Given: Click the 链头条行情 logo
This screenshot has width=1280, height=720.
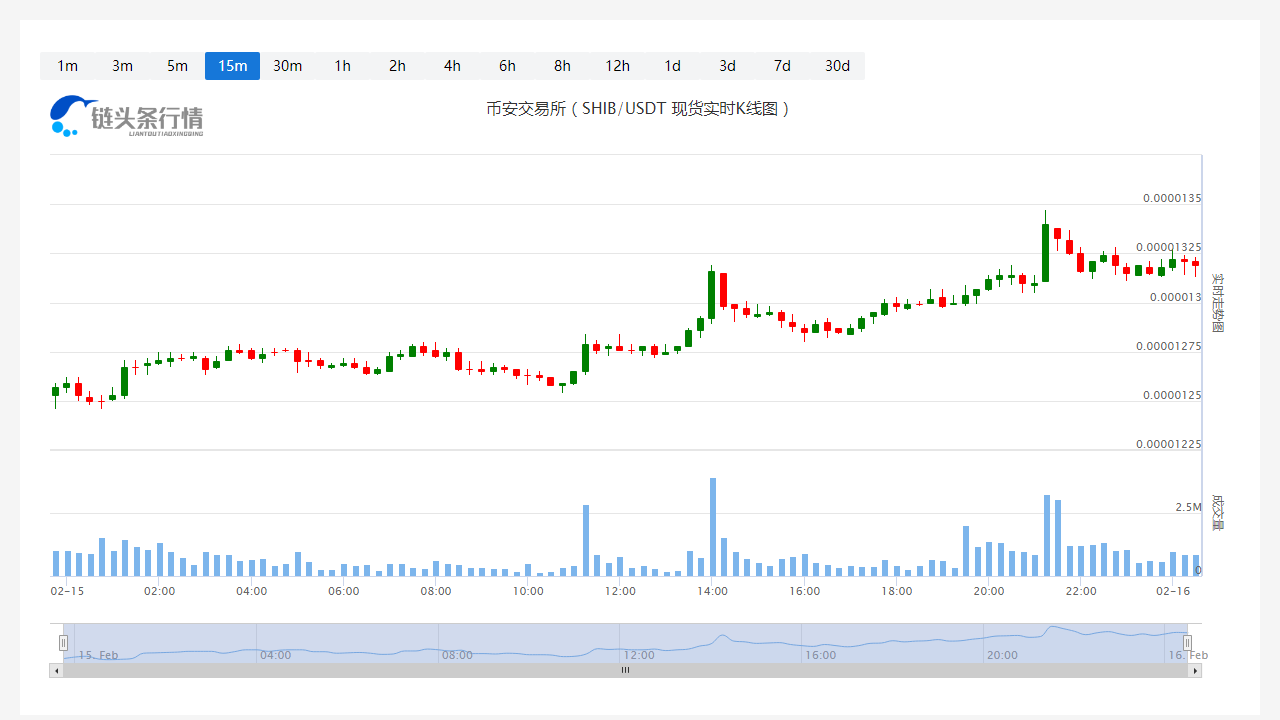Looking at the screenshot, I should [x=127, y=116].
